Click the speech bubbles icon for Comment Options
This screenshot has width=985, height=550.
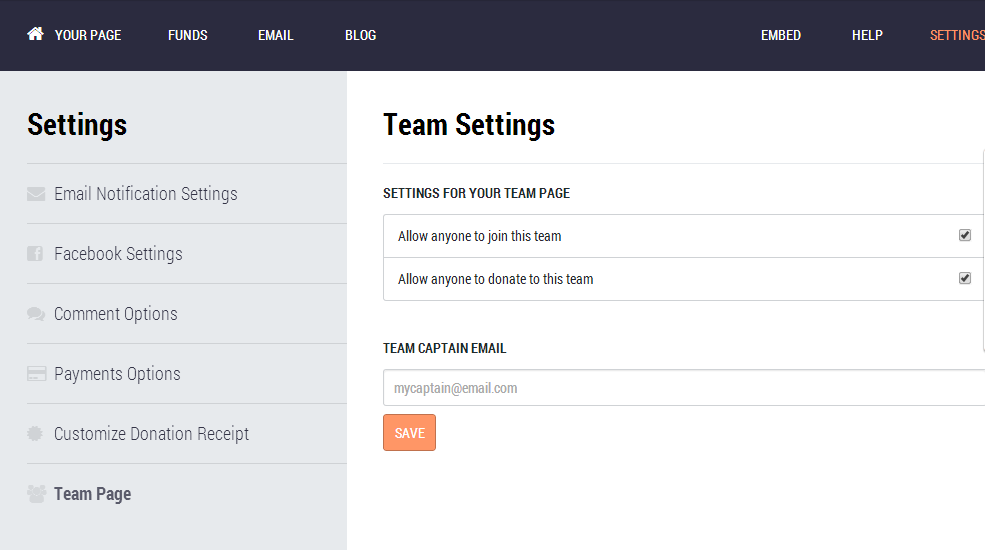[36, 314]
